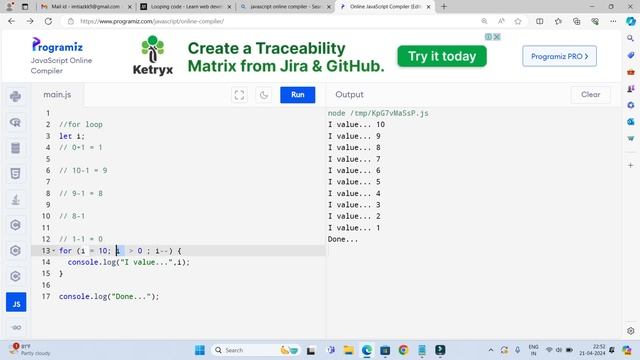This screenshot has width=640, height=360.
Task: Open the Go compiler icon
Action: point(16,327)
